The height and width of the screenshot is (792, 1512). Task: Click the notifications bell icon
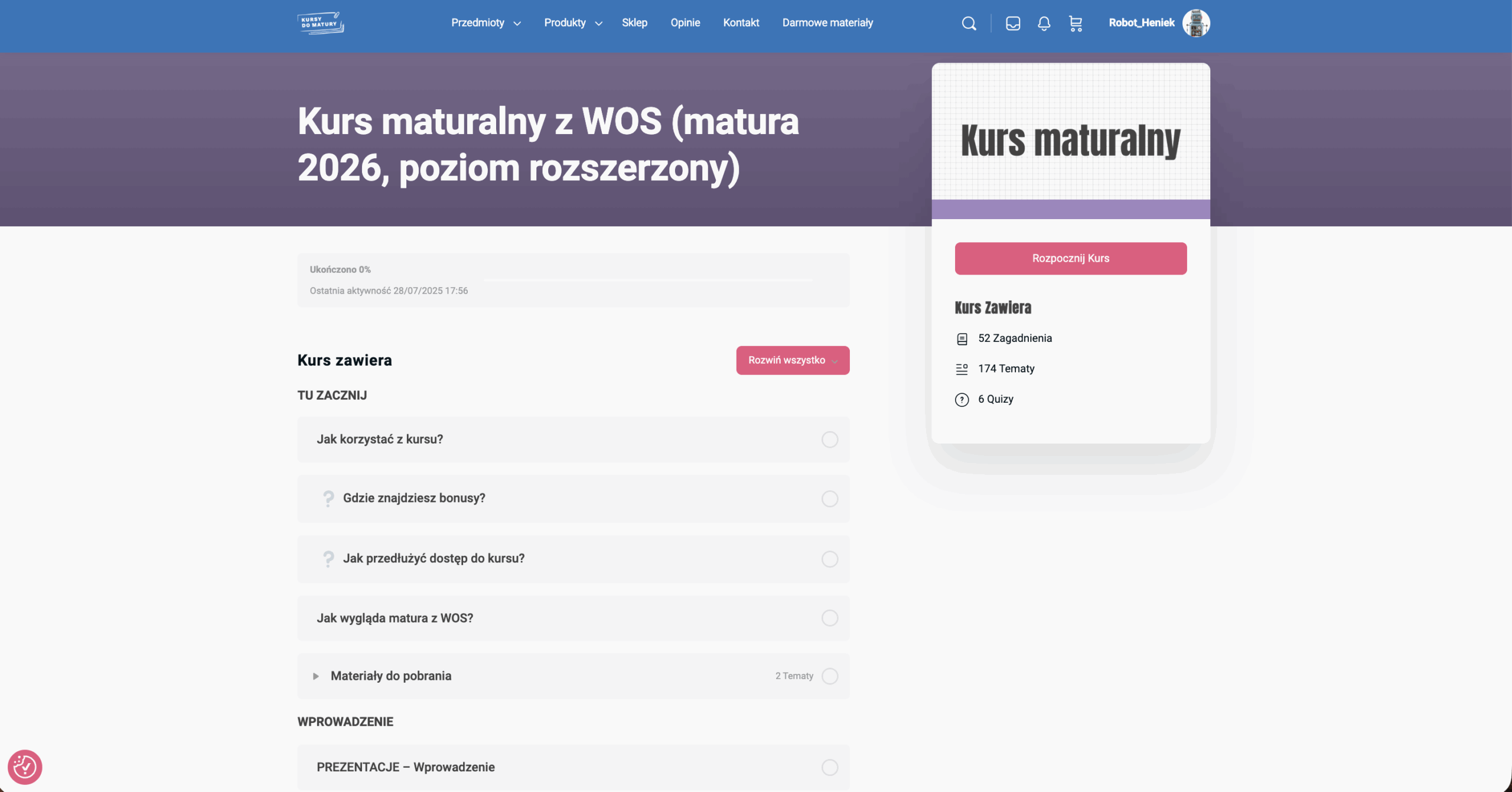(x=1044, y=24)
